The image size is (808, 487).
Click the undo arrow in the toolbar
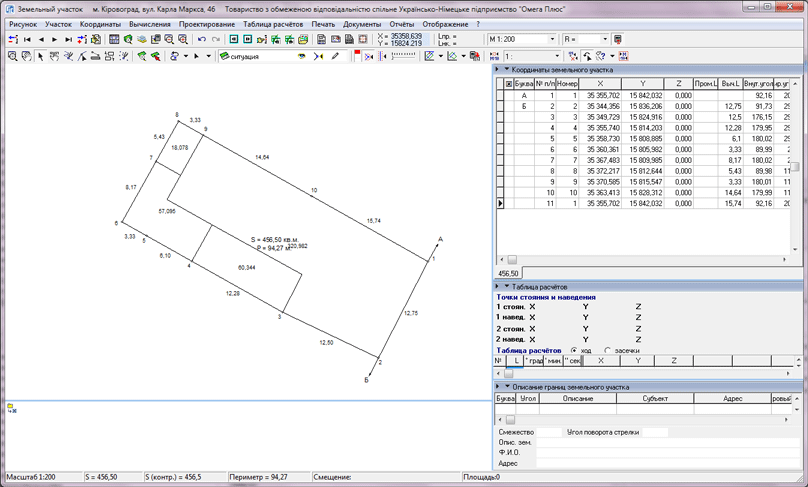202,40
